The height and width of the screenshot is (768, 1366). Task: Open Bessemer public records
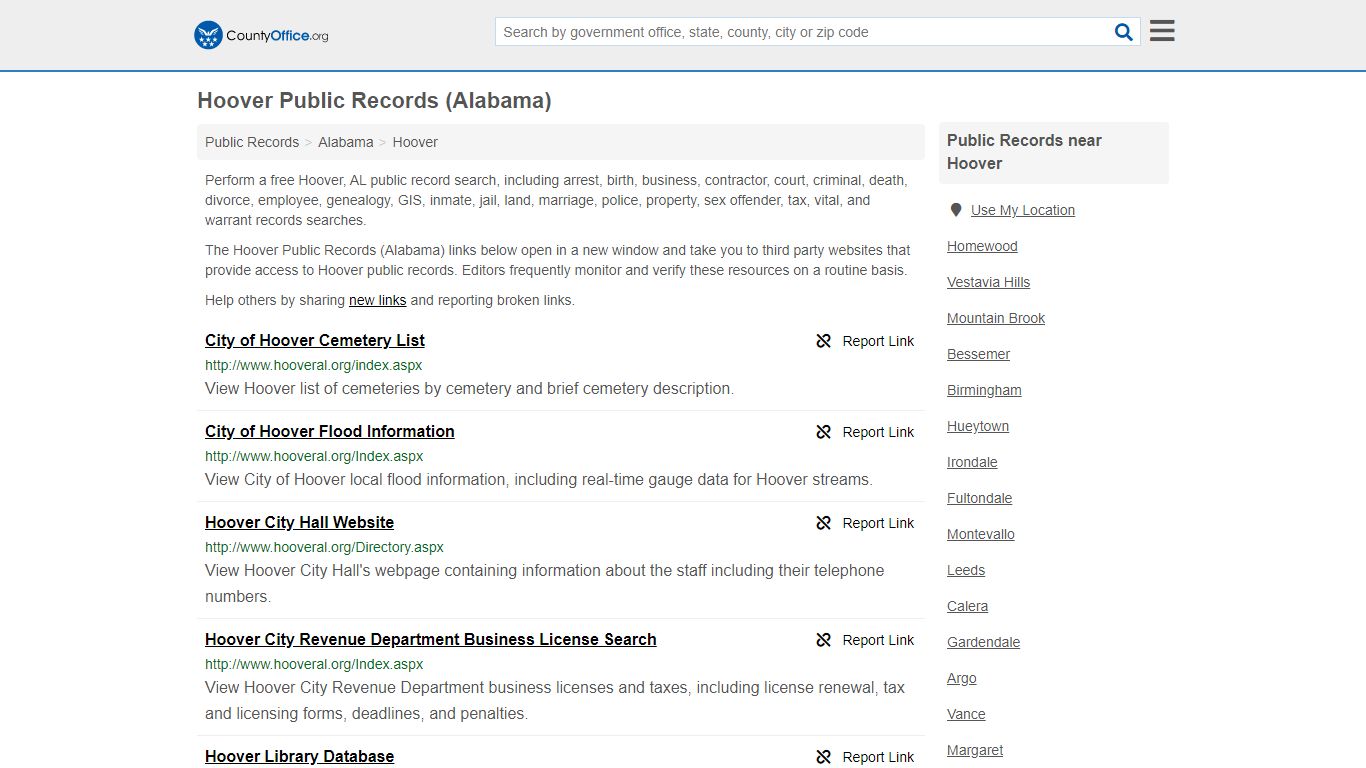[978, 354]
